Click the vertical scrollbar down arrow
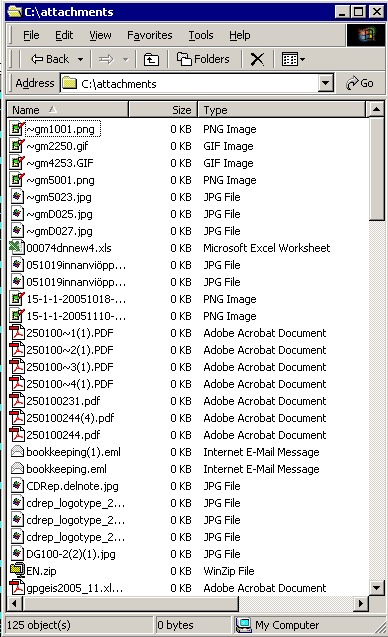The height and width of the screenshot is (637, 388). [x=376, y=587]
